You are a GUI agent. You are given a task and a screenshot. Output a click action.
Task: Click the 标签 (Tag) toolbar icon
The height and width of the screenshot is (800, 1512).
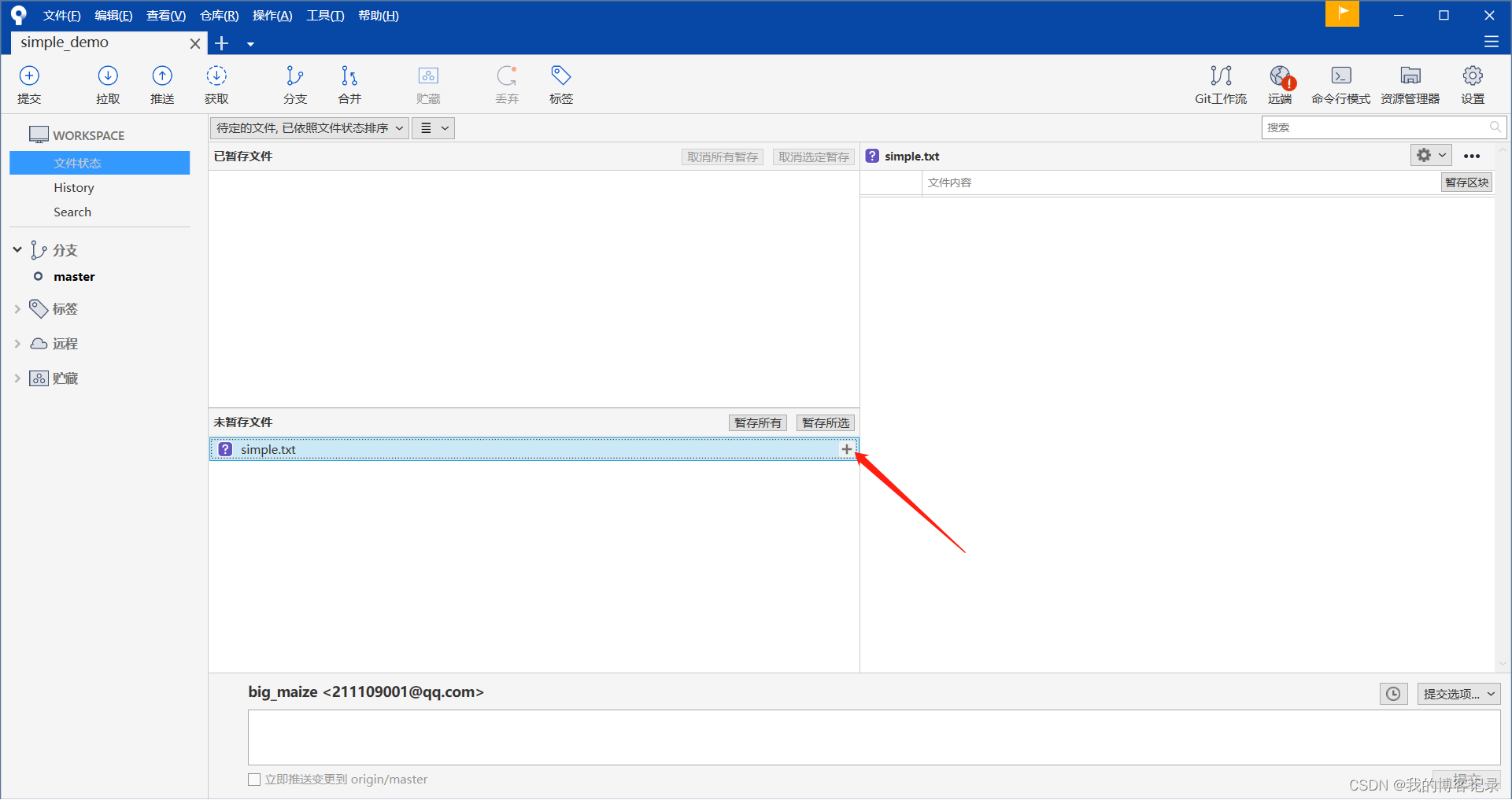coord(561,84)
